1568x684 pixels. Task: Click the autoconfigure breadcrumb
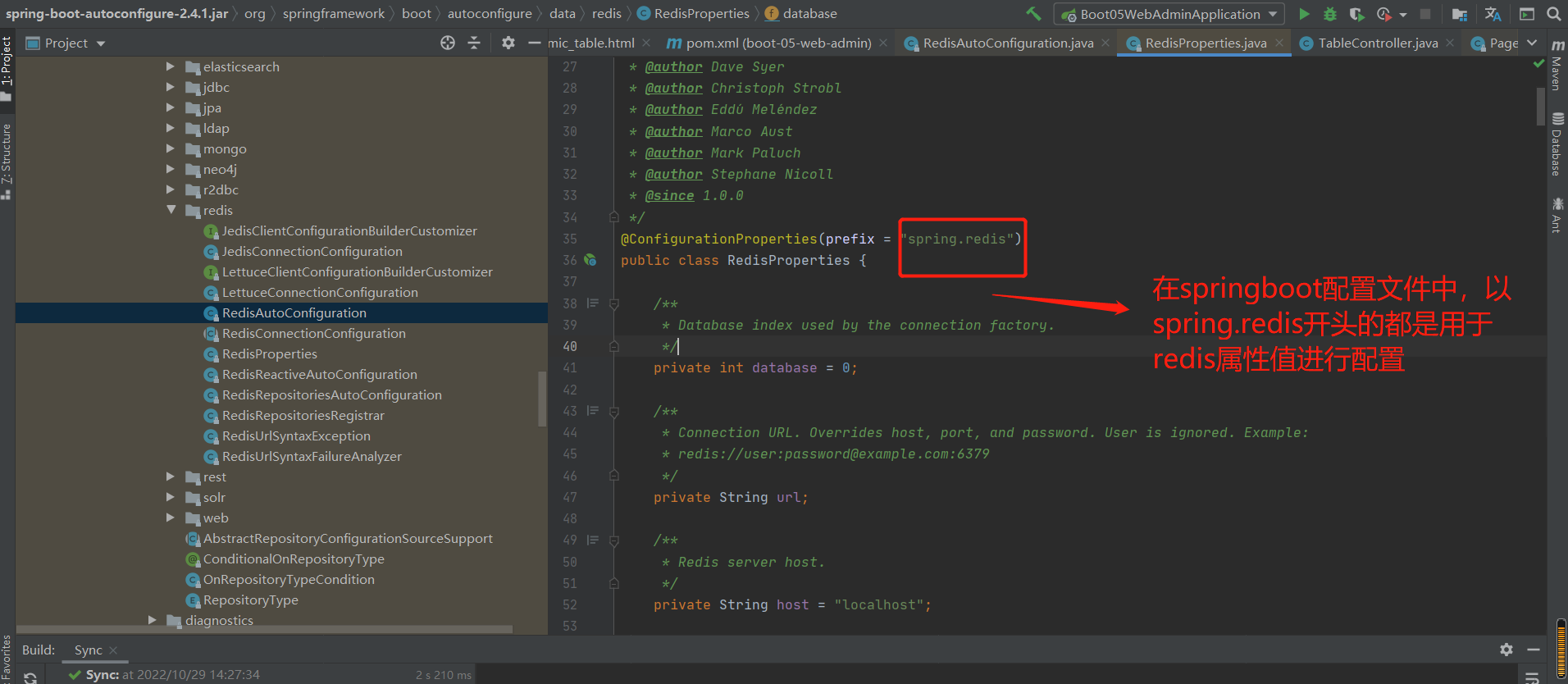[490, 13]
